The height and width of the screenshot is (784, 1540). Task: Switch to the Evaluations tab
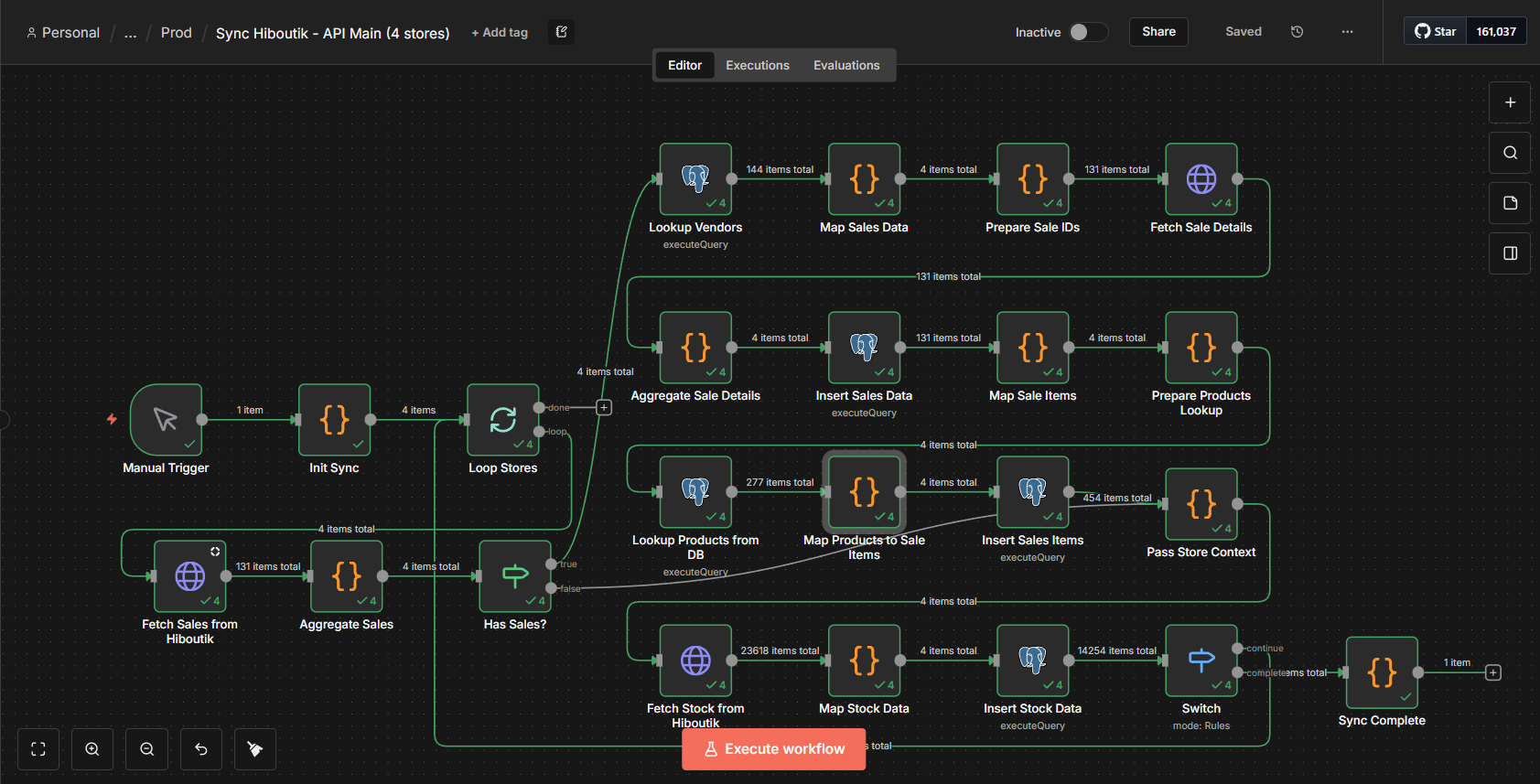846,65
